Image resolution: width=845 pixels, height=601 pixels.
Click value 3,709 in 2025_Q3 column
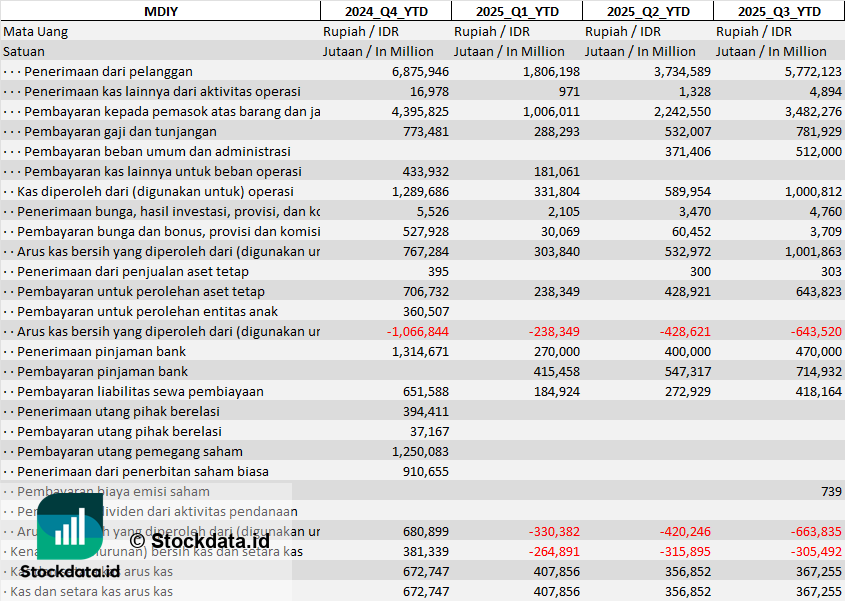[x=825, y=231]
